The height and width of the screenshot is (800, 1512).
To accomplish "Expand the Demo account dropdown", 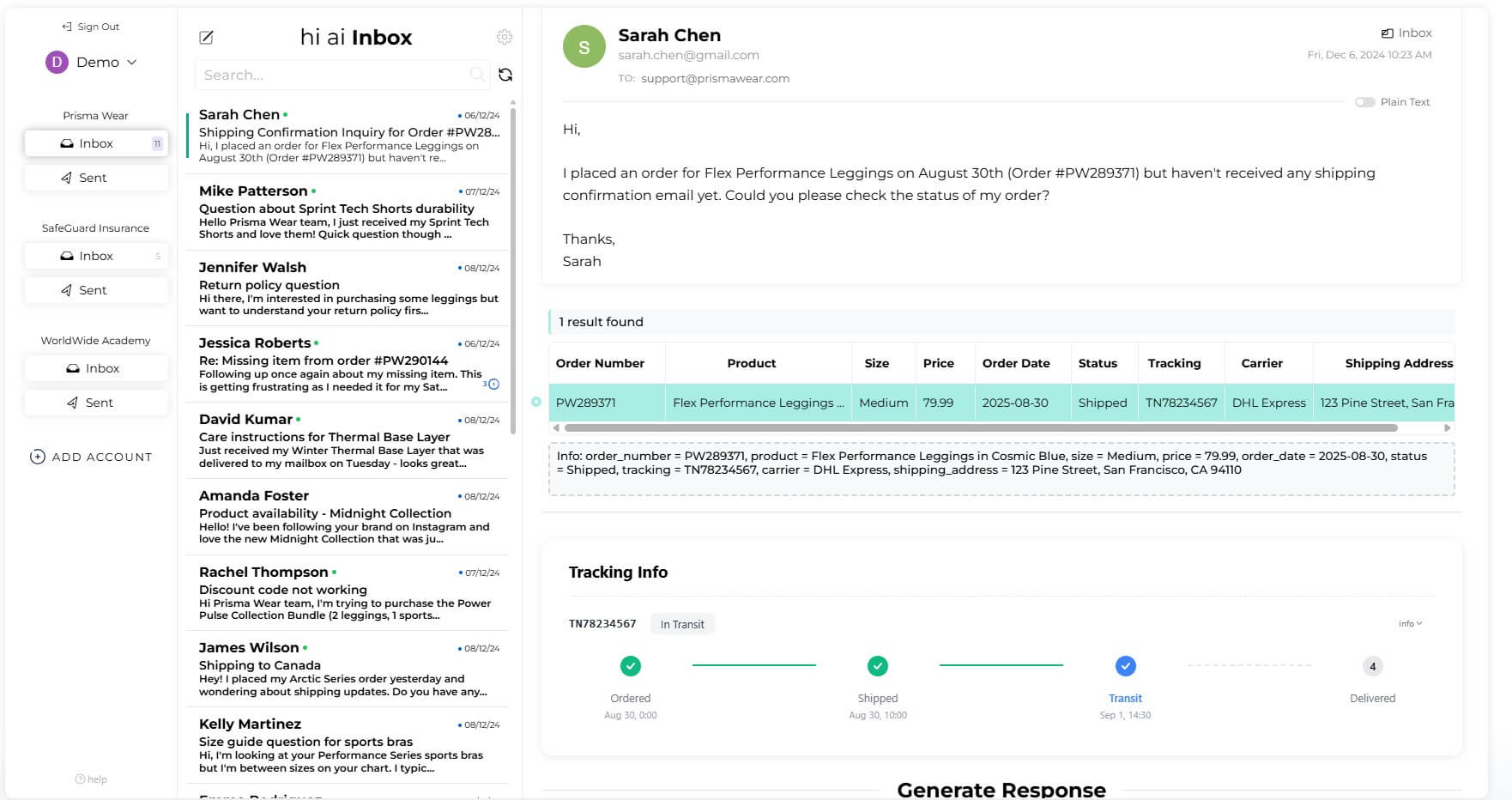I will [131, 63].
